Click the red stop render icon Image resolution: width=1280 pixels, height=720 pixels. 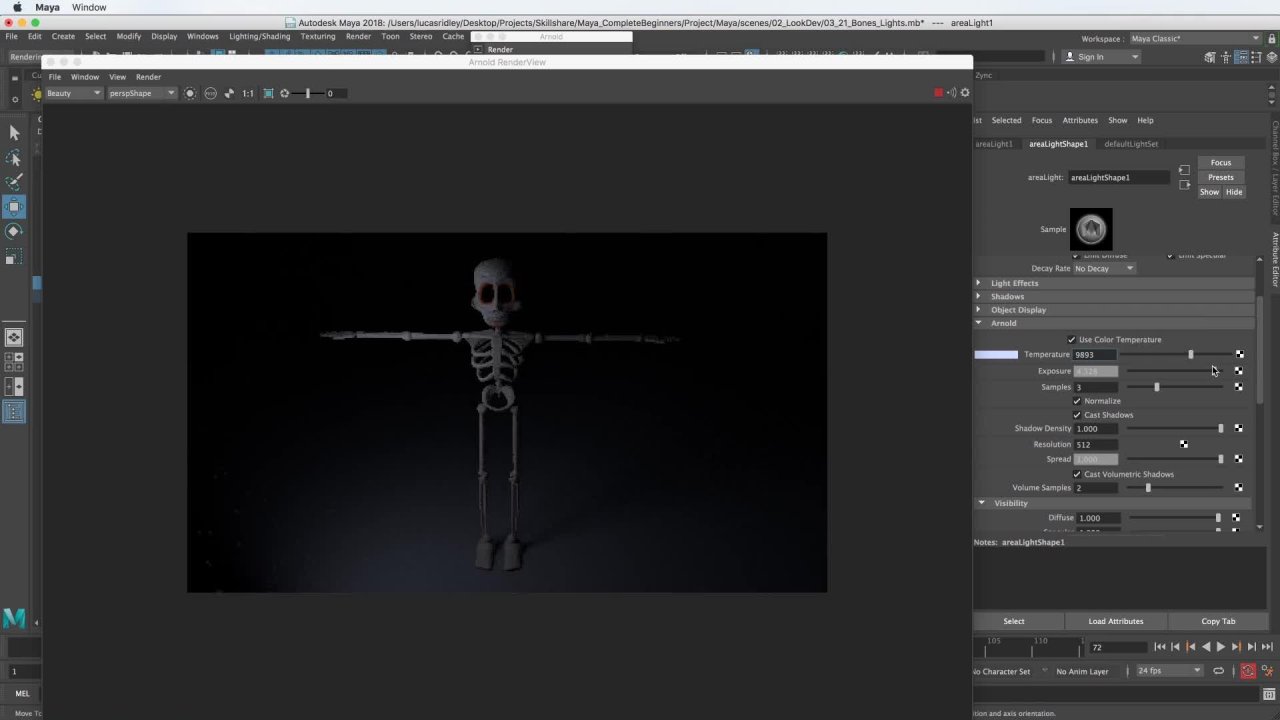tap(938, 93)
